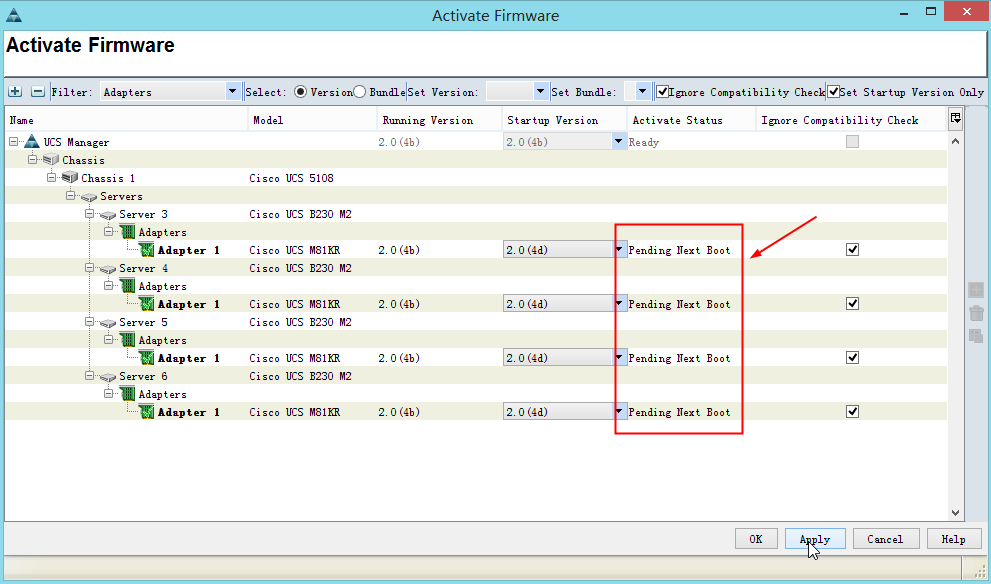Click the Model column header
The width and height of the screenshot is (991, 584).
313,120
